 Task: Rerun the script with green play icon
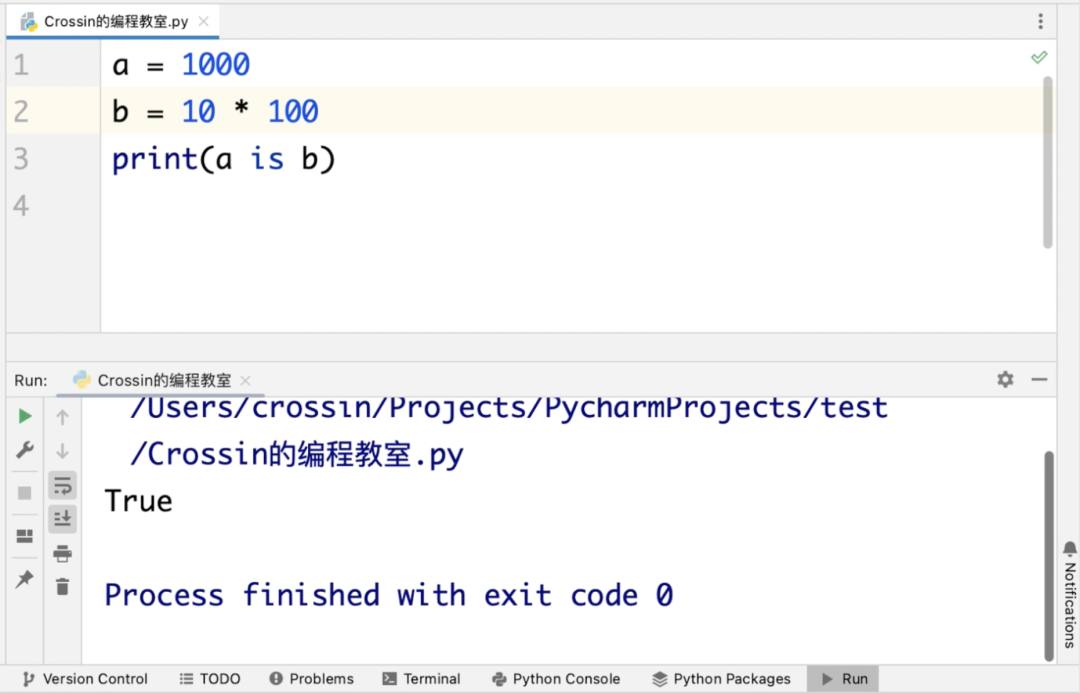(x=25, y=416)
